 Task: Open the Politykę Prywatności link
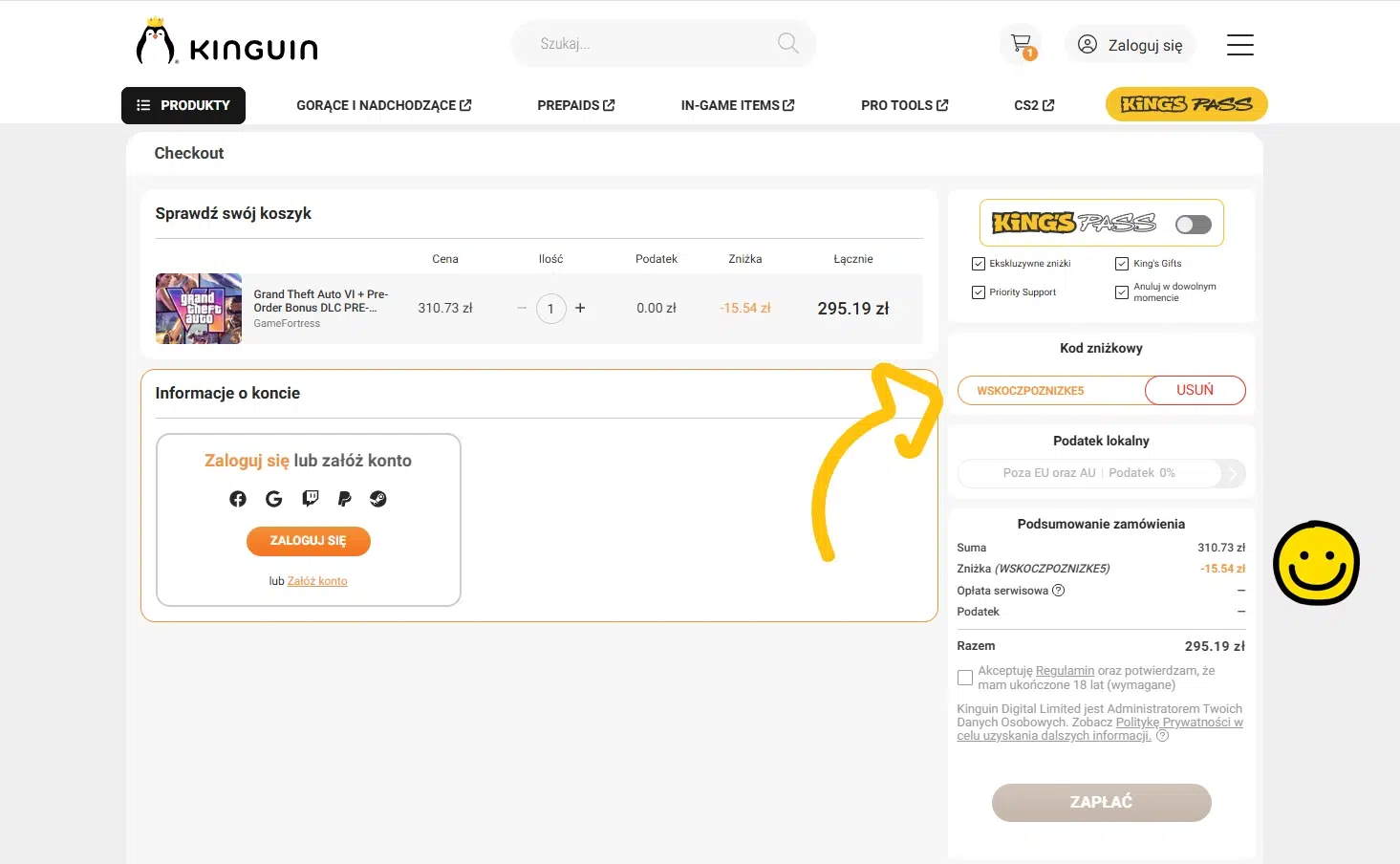(1100, 729)
